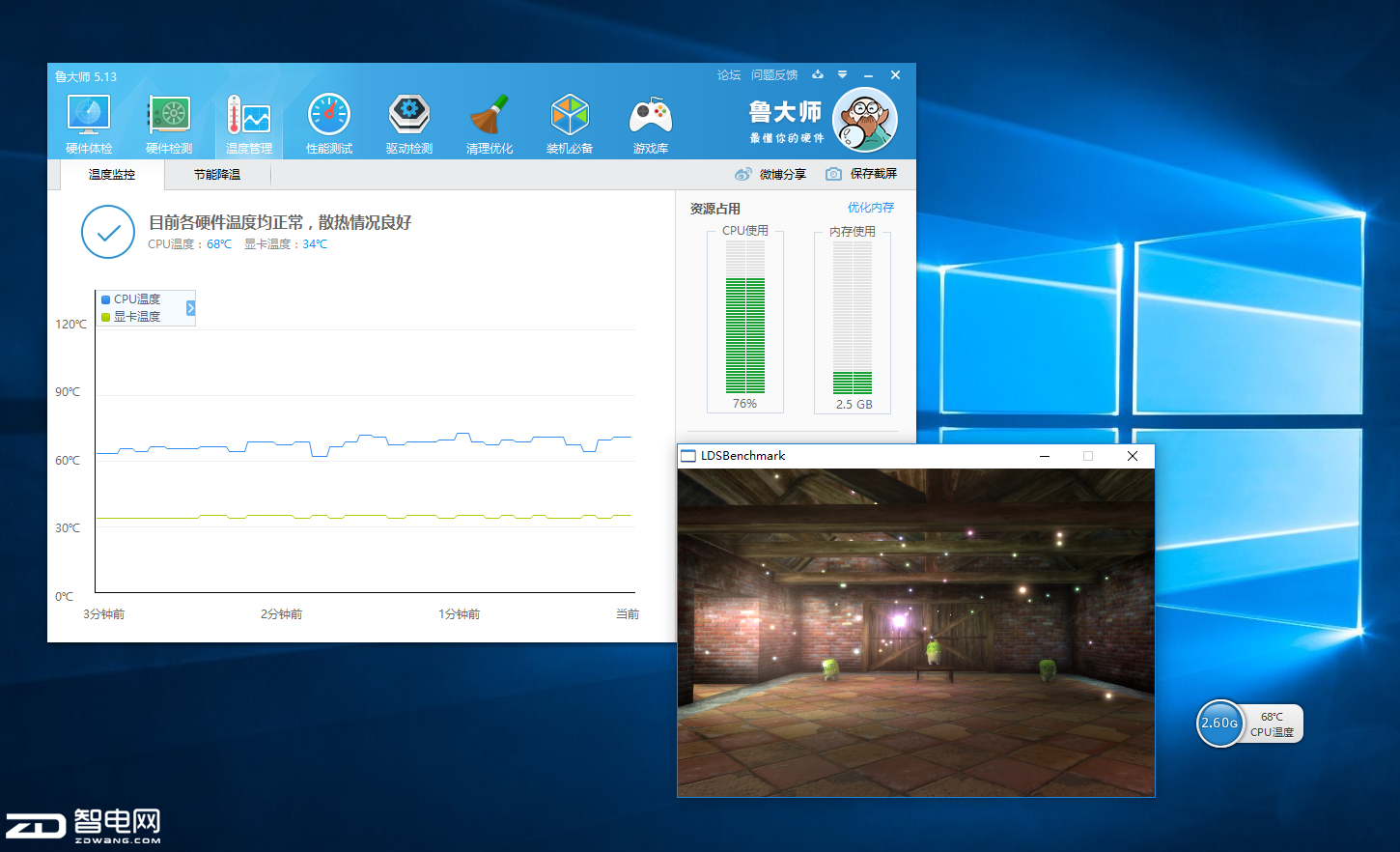The image size is (1400, 852).
Task: Minimize the LDSBenchmark window
Action: (x=1045, y=456)
